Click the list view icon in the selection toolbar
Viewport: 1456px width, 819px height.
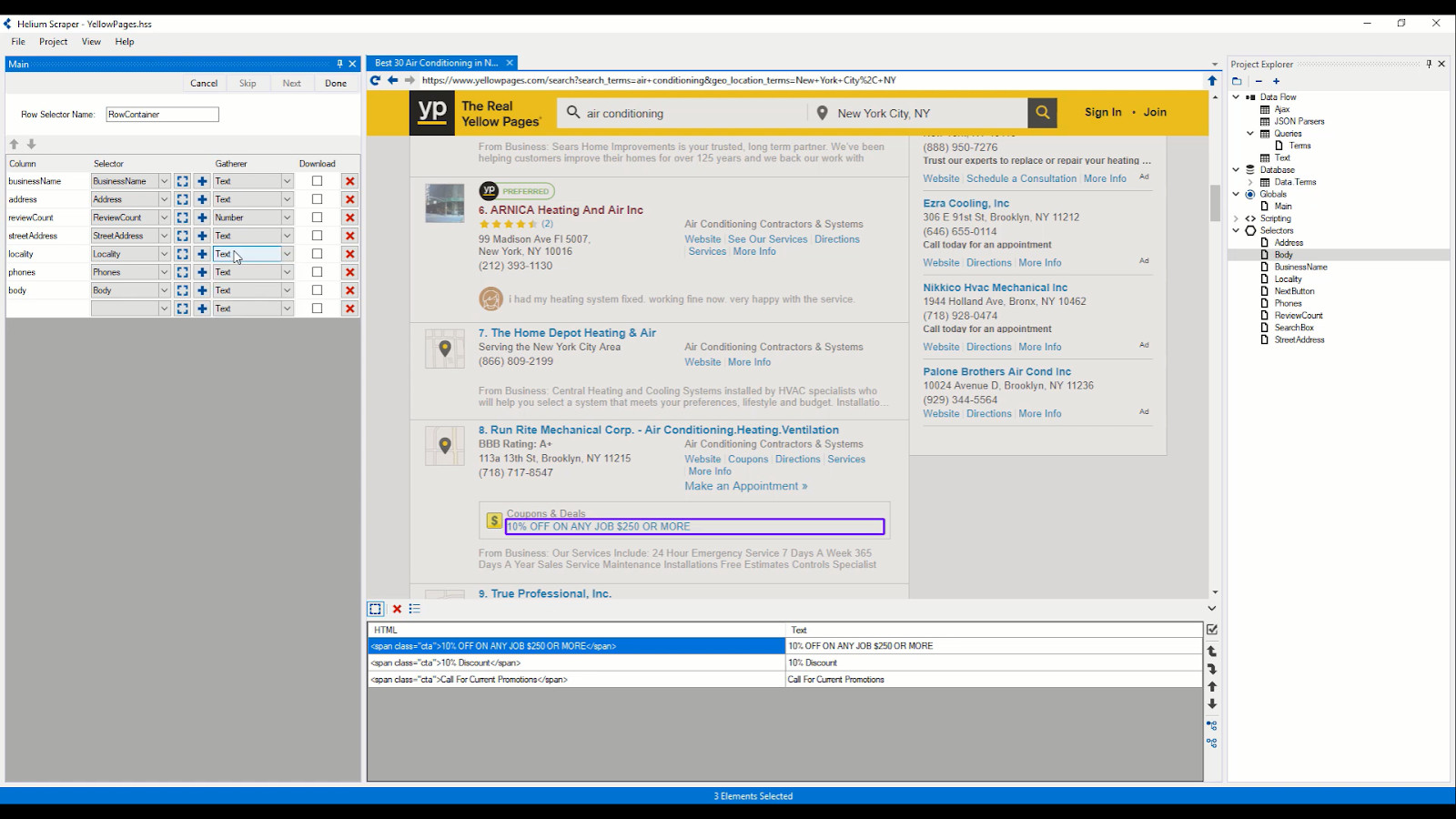point(415,609)
